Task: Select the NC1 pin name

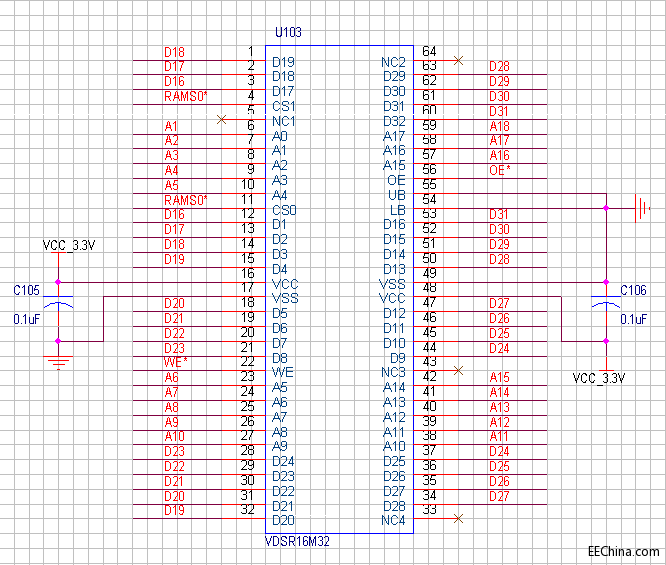Action: point(283,121)
